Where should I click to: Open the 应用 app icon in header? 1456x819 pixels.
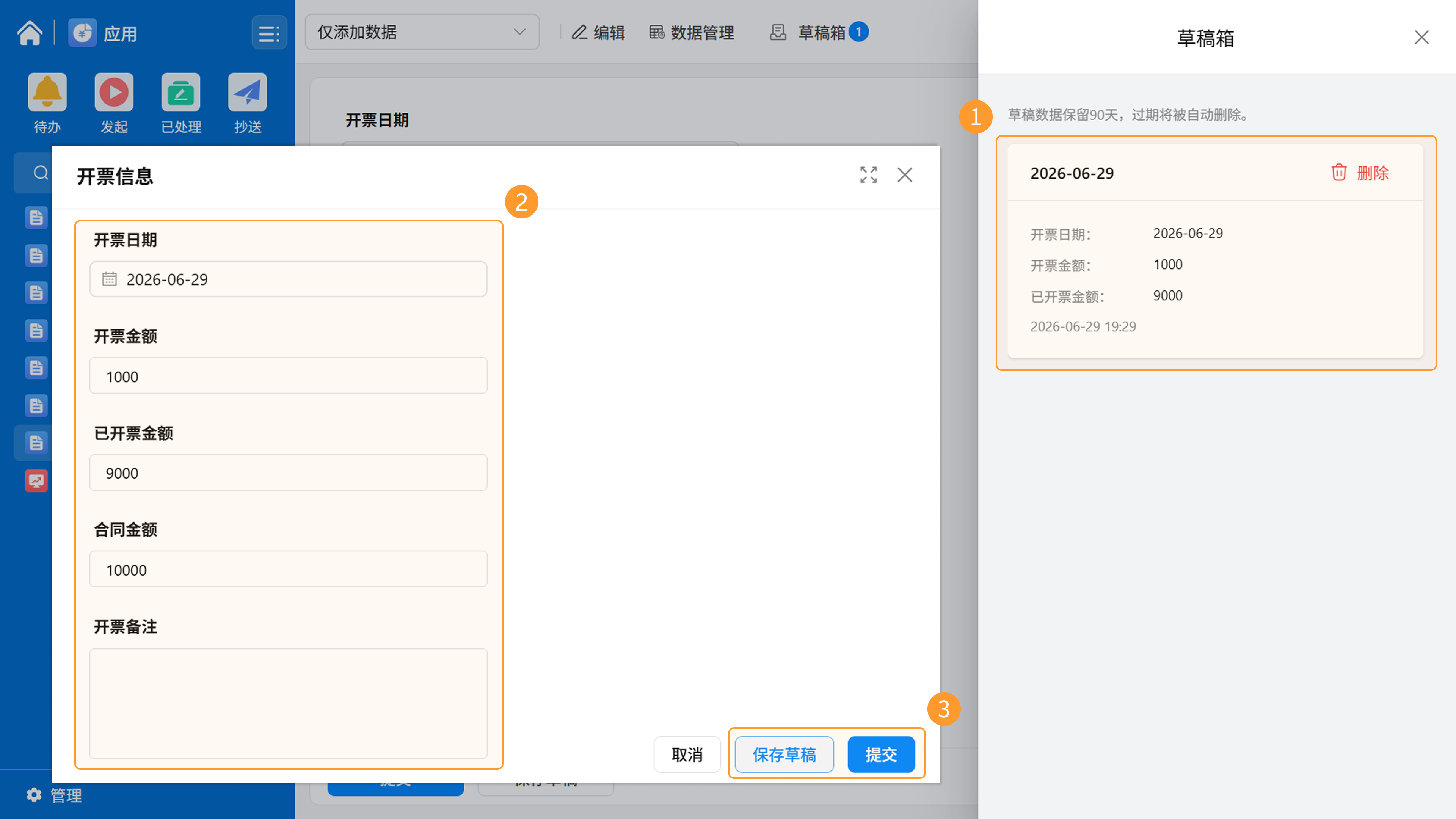[83, 33]
